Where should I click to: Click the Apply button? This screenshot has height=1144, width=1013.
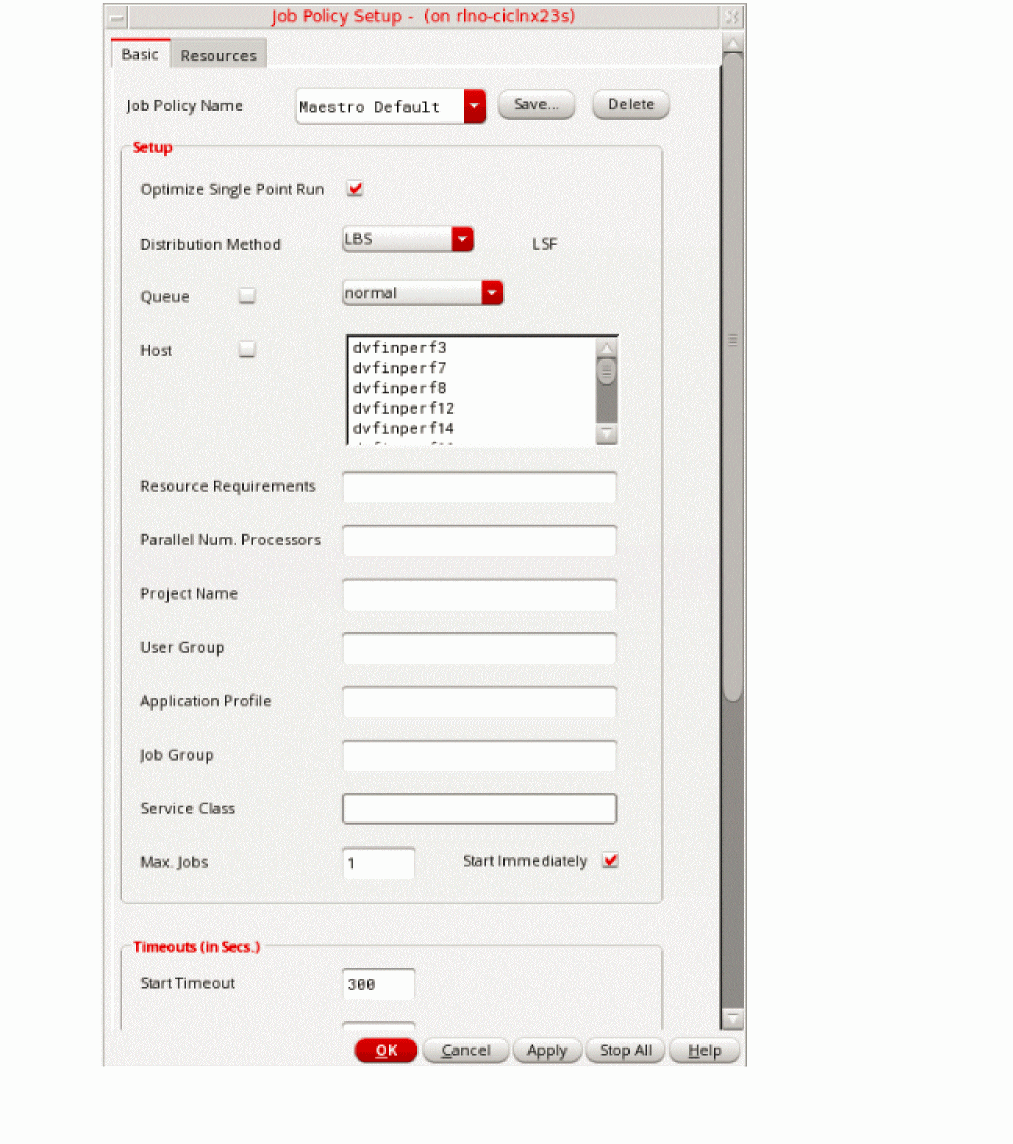click(x=547, y=1051)
